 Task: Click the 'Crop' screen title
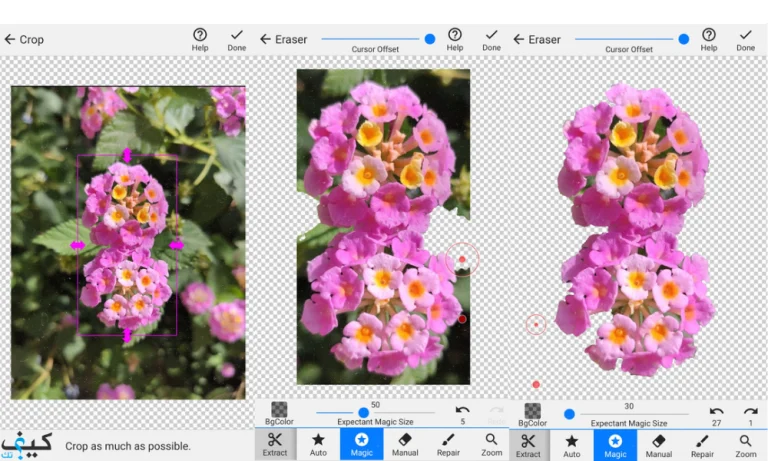(x=31, y=40)
